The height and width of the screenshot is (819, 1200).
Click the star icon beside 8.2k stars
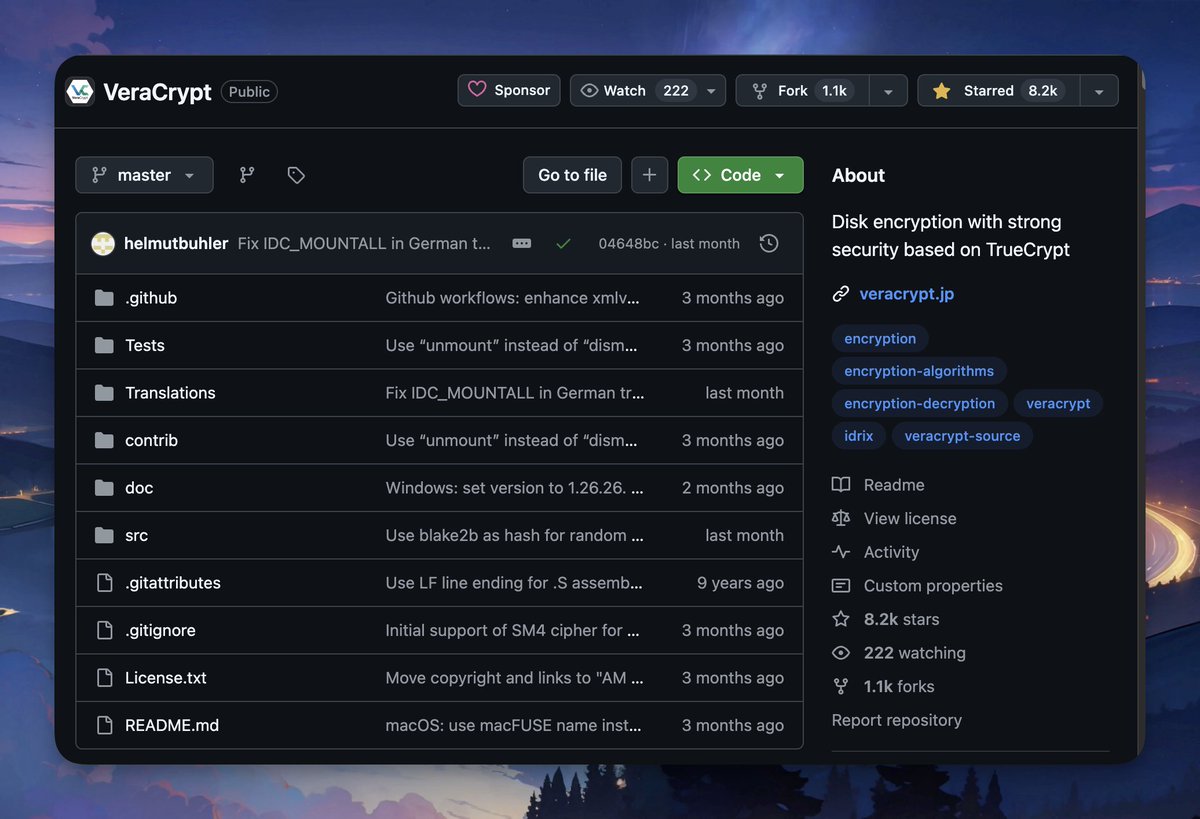(x=841, y=619)
